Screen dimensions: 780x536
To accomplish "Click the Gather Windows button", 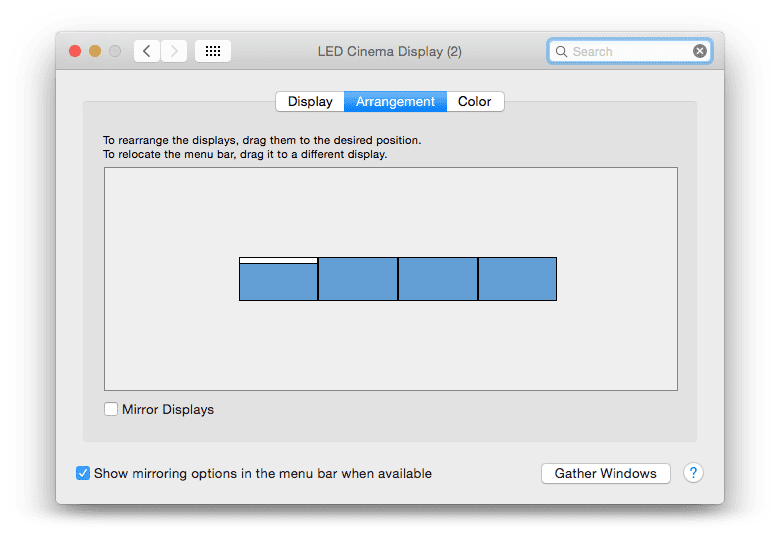I will click(605, 473).
